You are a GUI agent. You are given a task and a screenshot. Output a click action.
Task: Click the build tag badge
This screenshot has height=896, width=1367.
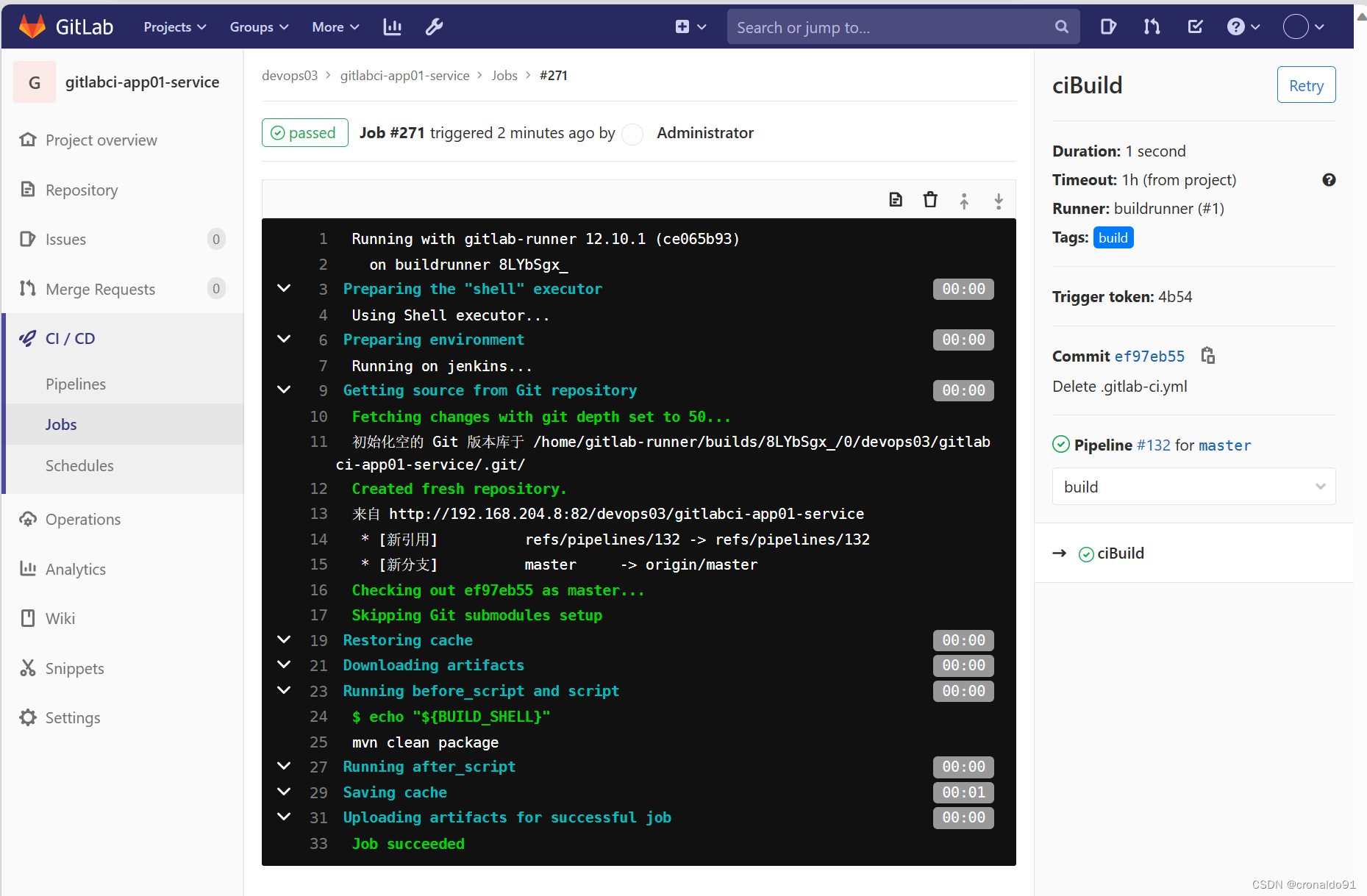tap(1113, 237)
